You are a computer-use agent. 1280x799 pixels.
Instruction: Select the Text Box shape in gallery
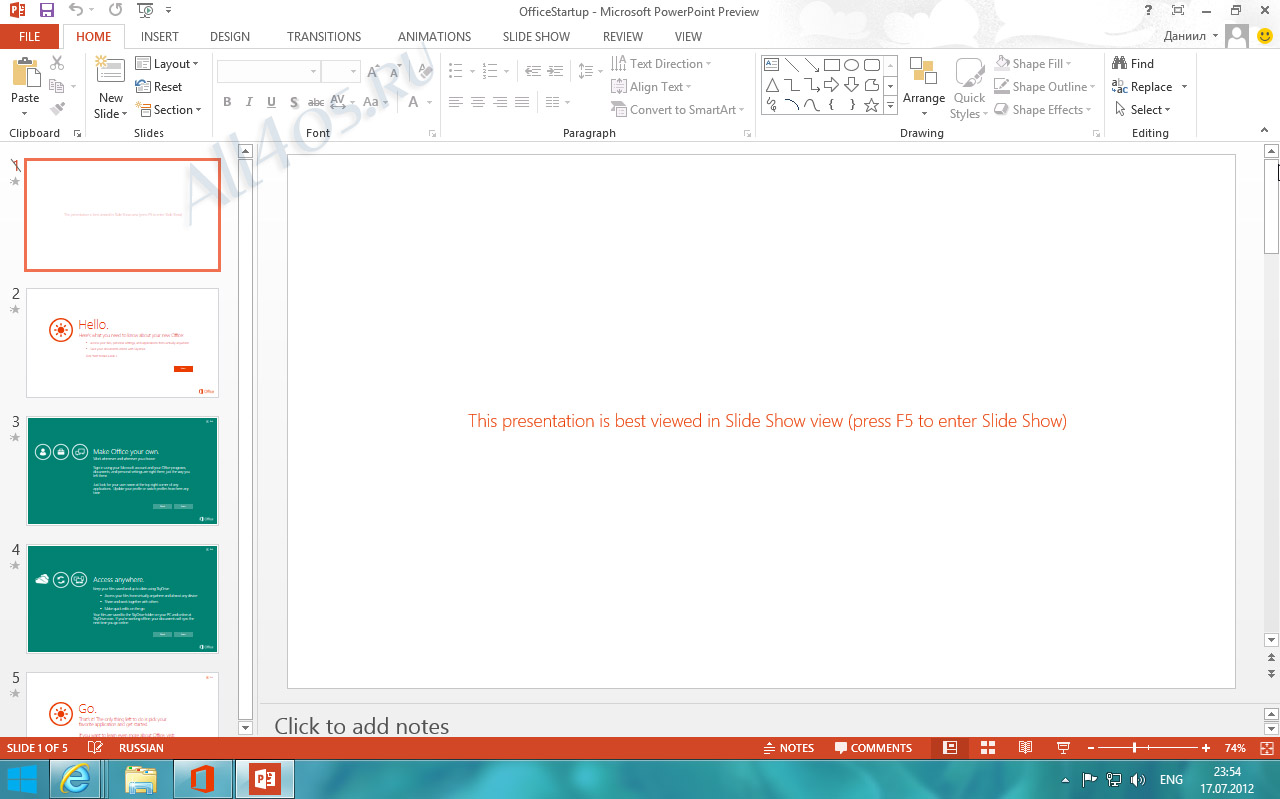click(x=772, y=64)
